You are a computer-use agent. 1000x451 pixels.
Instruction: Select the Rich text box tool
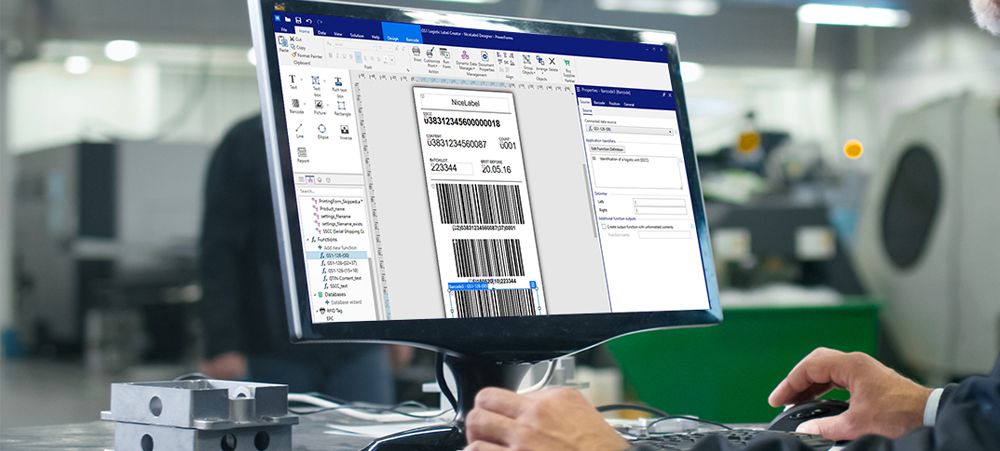339,85
